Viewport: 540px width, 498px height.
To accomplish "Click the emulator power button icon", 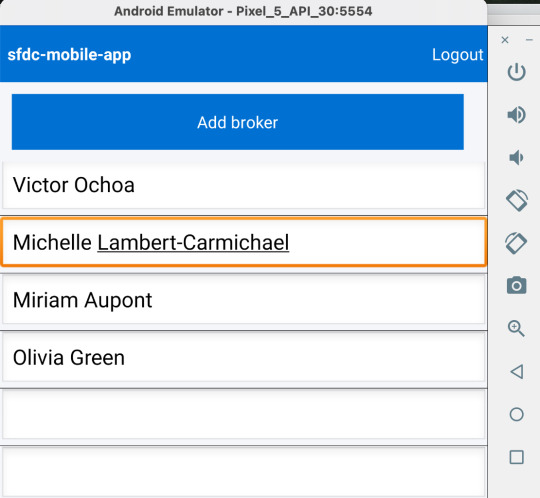I will coord(516,72).
